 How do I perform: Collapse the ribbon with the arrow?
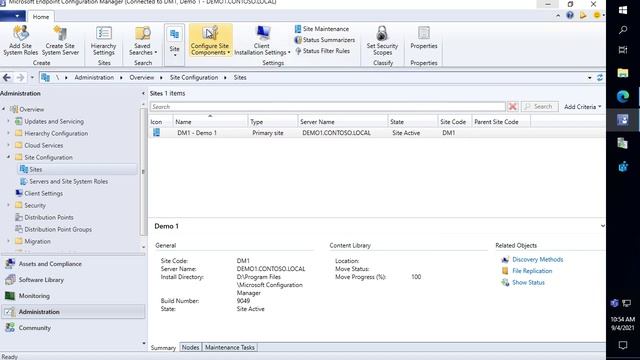pyautogui.click(x=558, y=16)
